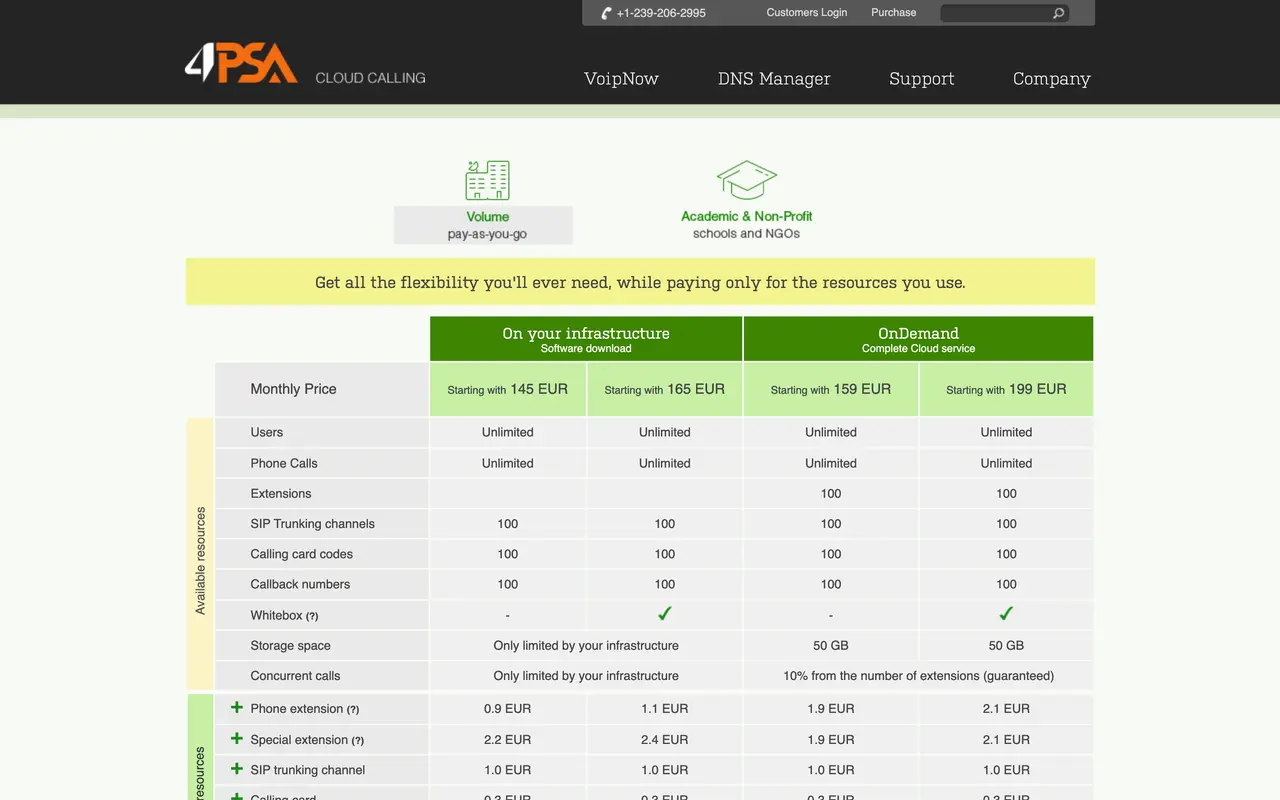Image resolution: width=1280 pixels, height=800 pixels.
Task: Click the Extensions row label
Action: point(281,494)
